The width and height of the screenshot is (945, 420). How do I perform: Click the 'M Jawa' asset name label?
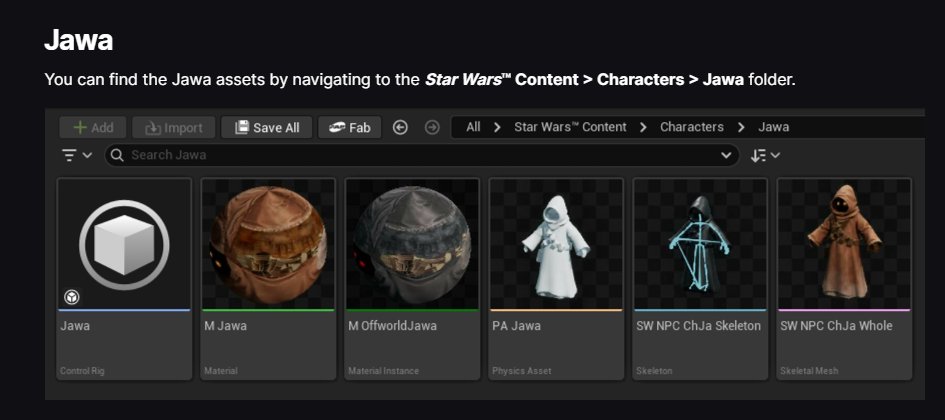(x=225, y=326)
